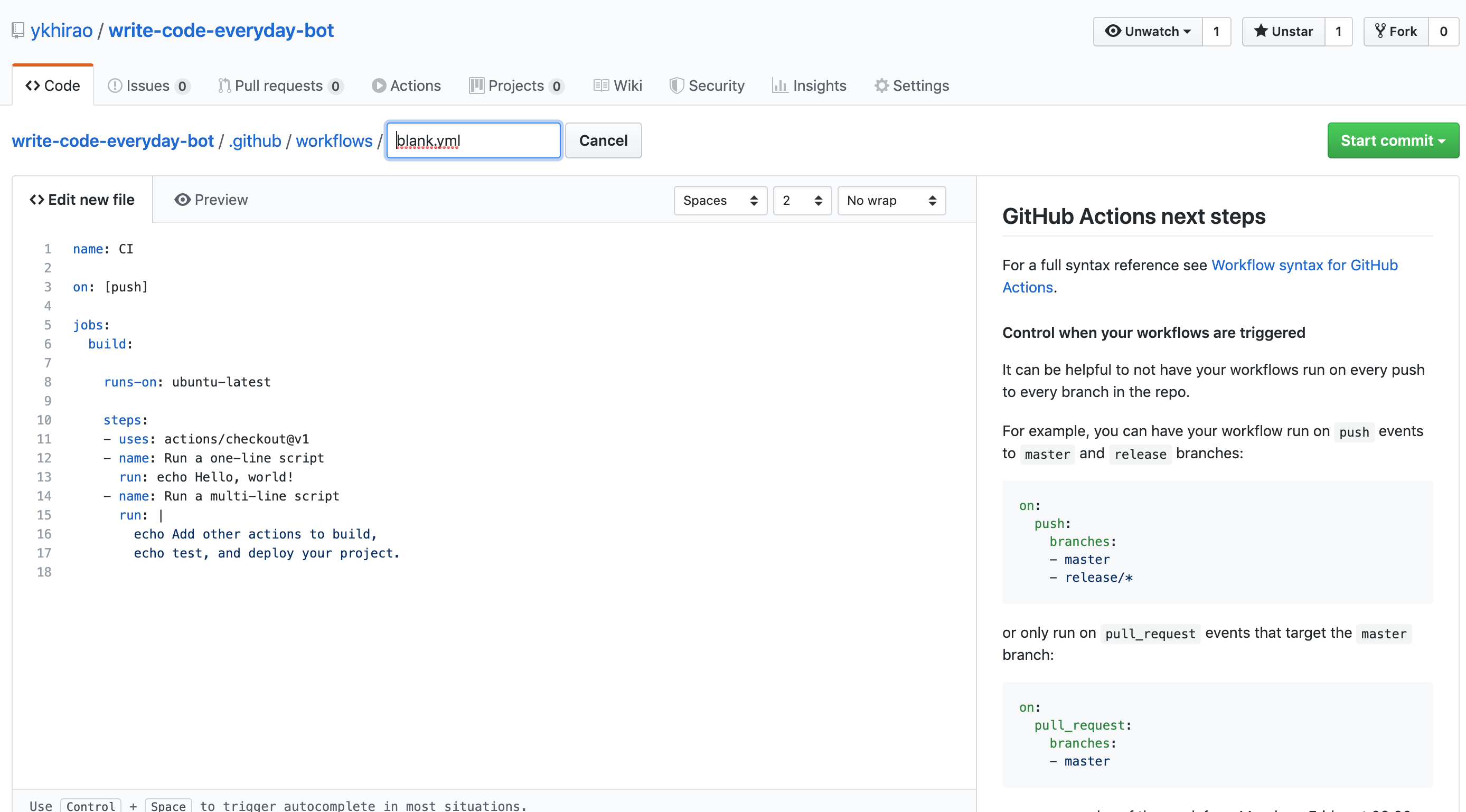
Task: Click the 'pull_request:' line in sidebar example
Action: click(1083, 725)
